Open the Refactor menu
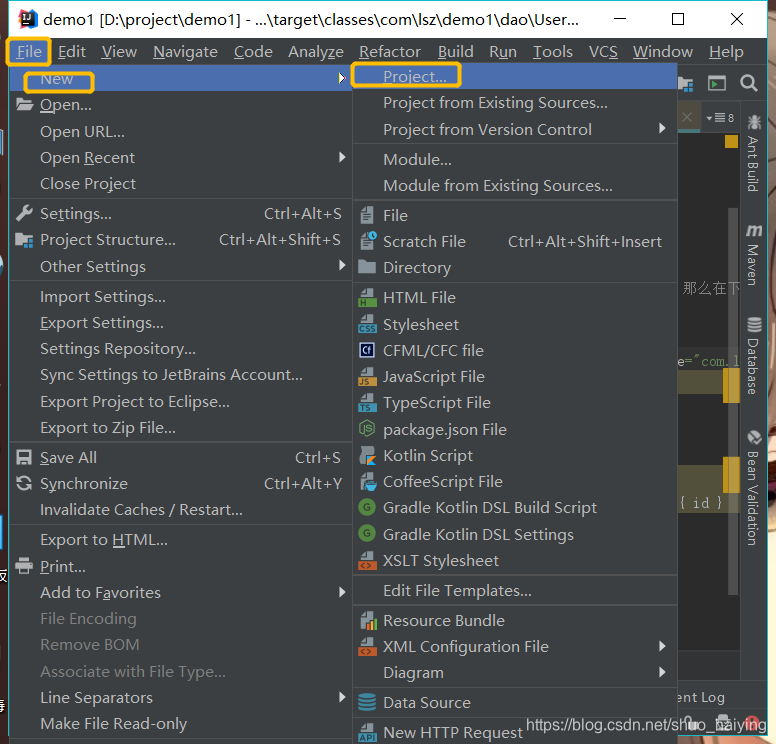 pos(390,51)
